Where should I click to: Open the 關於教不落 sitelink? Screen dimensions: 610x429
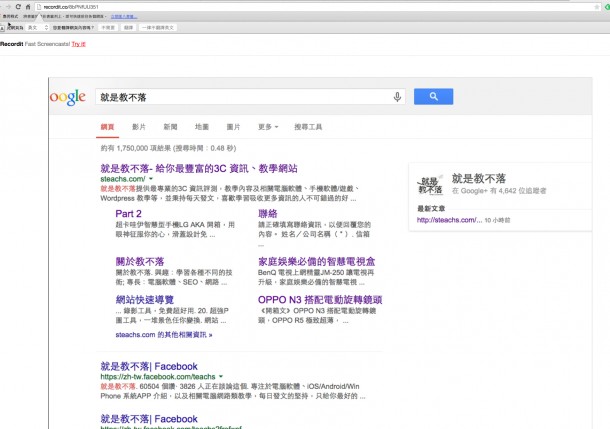[x=140, y=261]
